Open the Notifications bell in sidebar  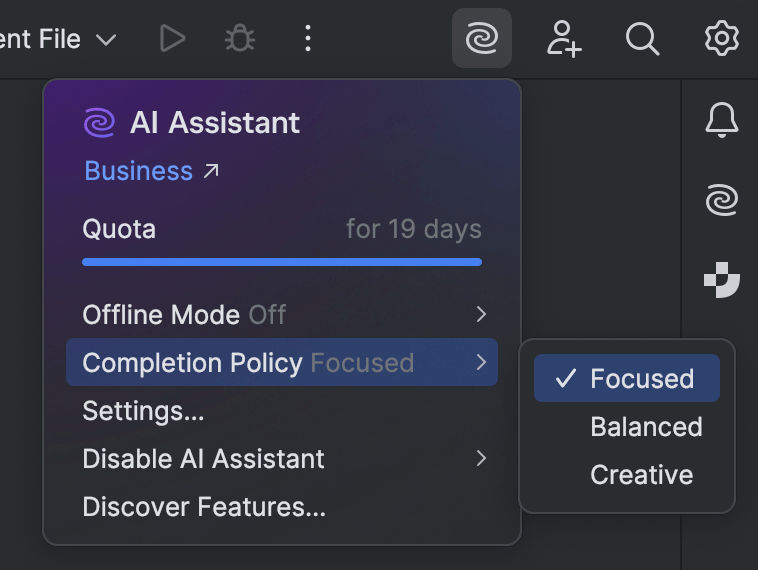(721, 120)
